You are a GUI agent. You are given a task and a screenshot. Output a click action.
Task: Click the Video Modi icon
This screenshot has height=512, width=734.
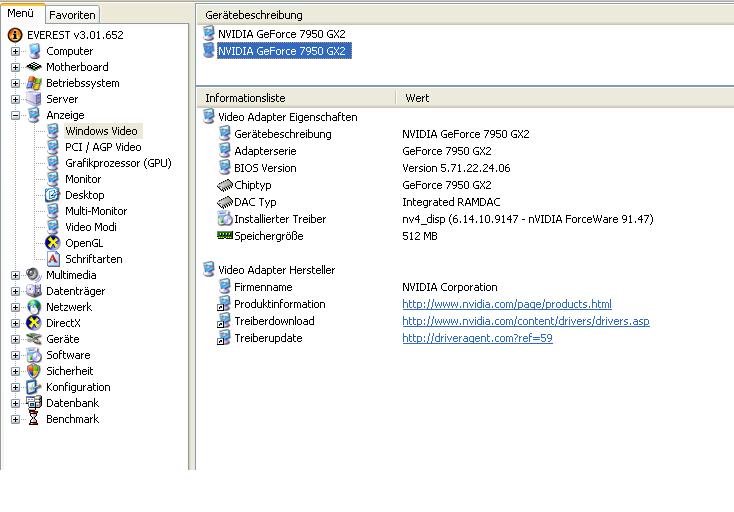point(53,227)
